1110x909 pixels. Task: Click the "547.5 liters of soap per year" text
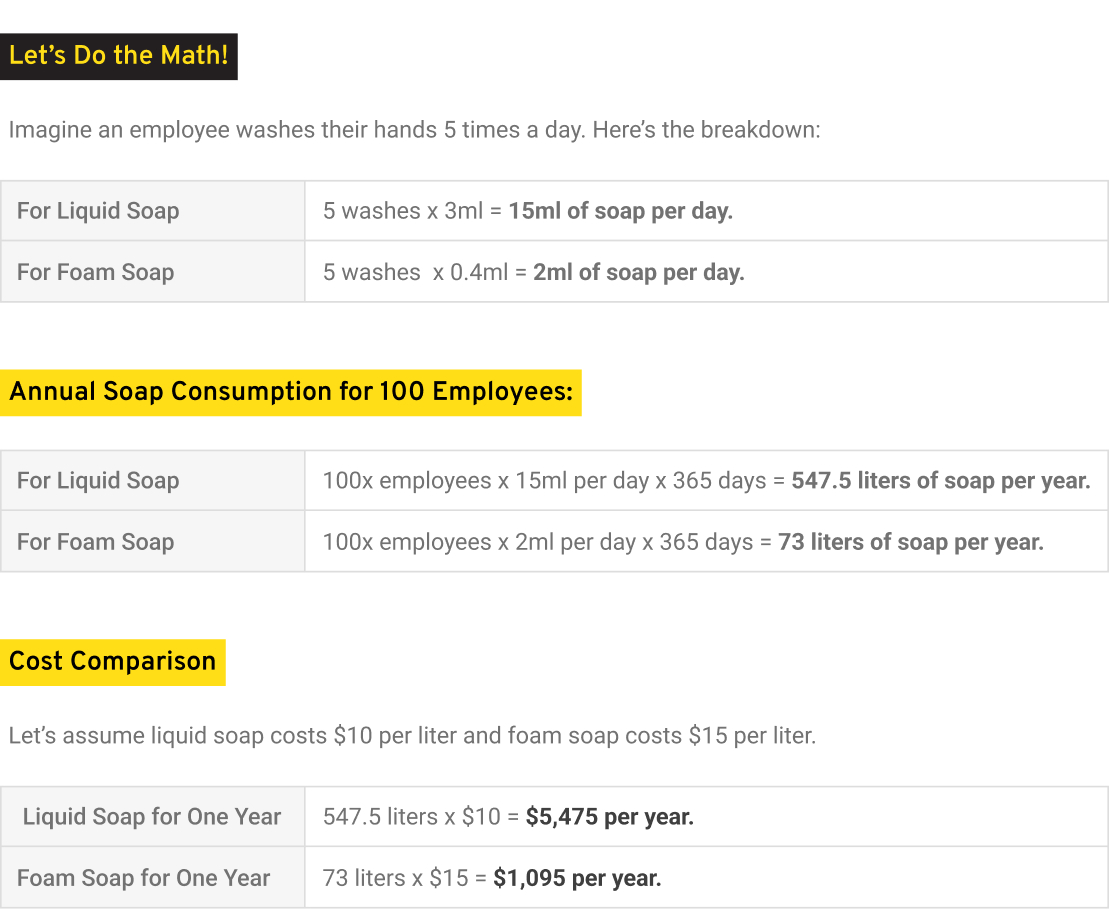(940, 481)
